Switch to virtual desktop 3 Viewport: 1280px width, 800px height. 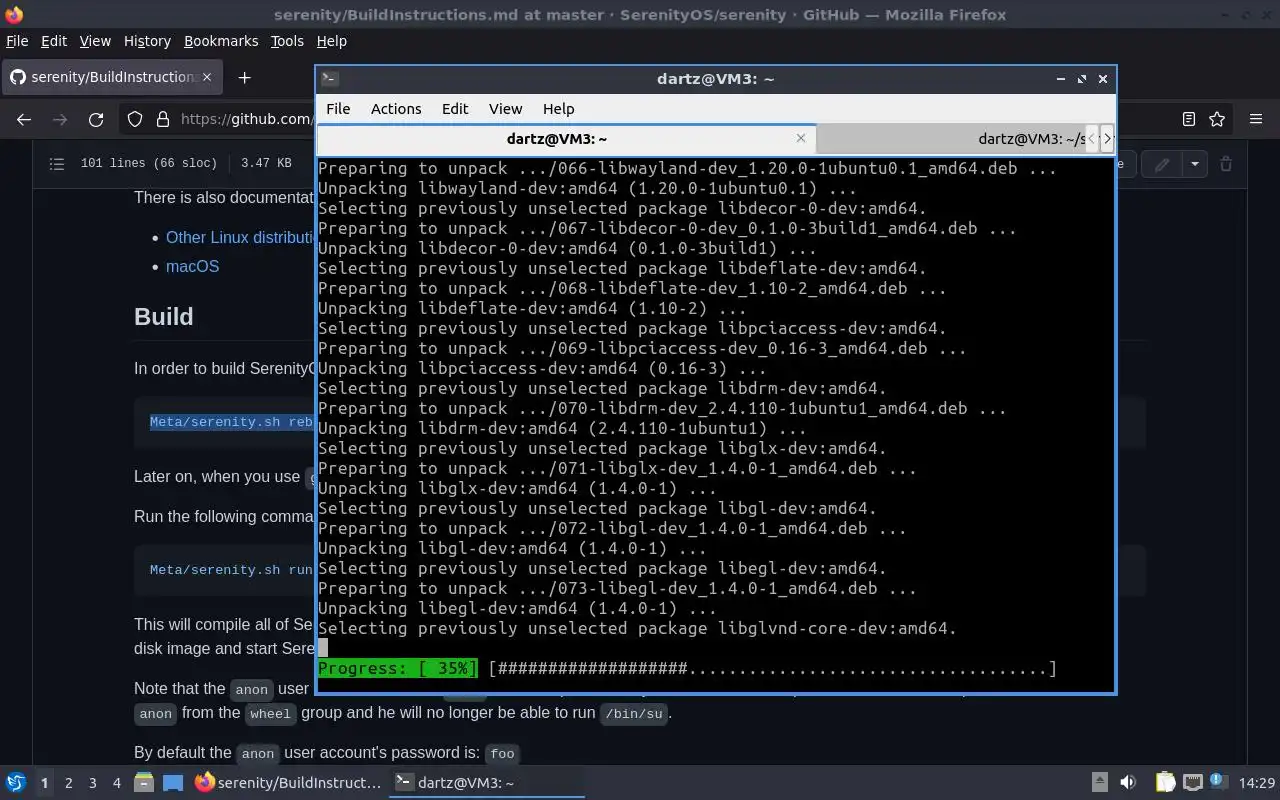(x=92, y=783)
